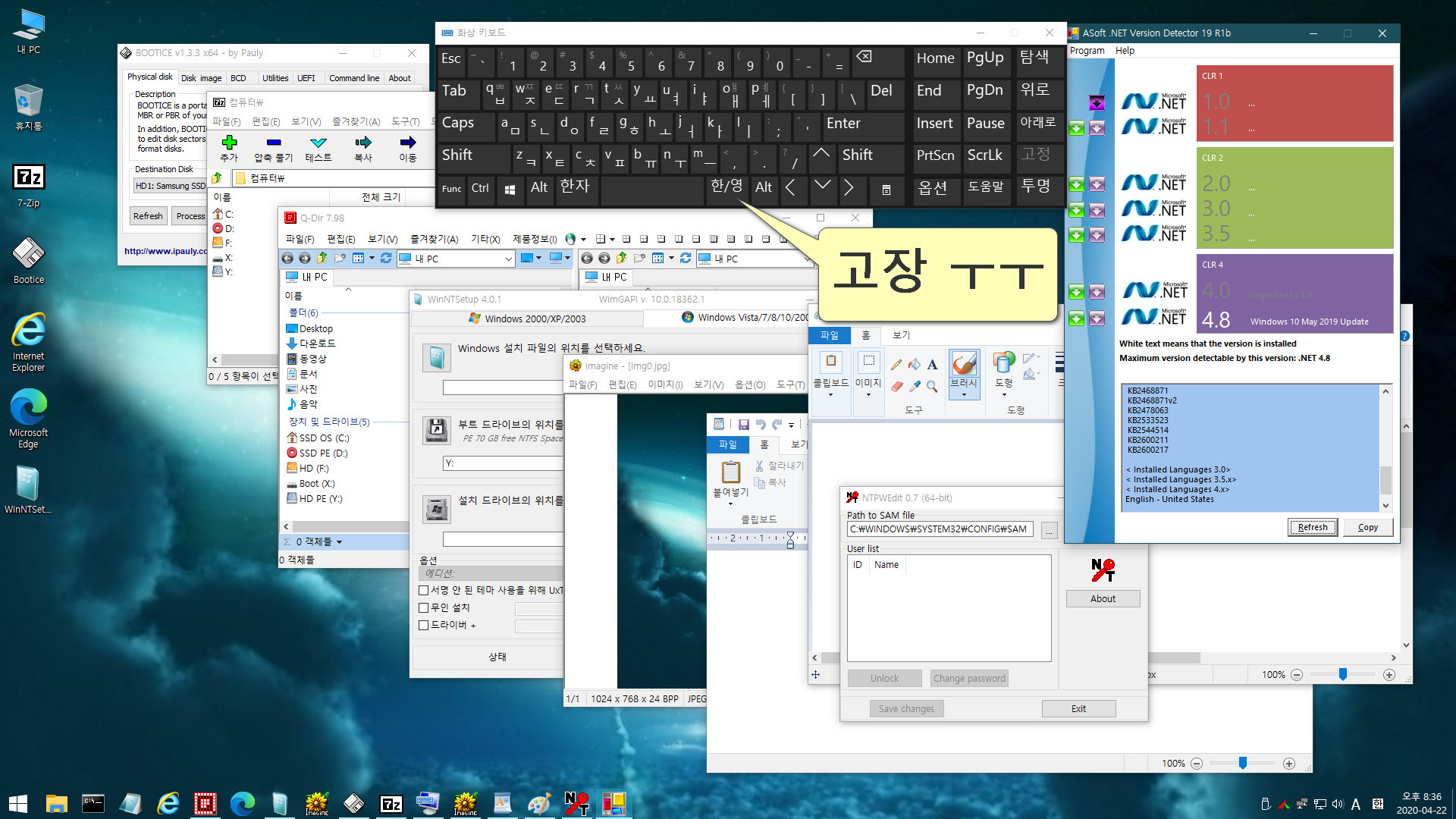Image resolution: width=1456 pixels, height=819 pixels.
Task: Click the boot drive floppy icon in WinNTSetup
Action: (436, 430)
